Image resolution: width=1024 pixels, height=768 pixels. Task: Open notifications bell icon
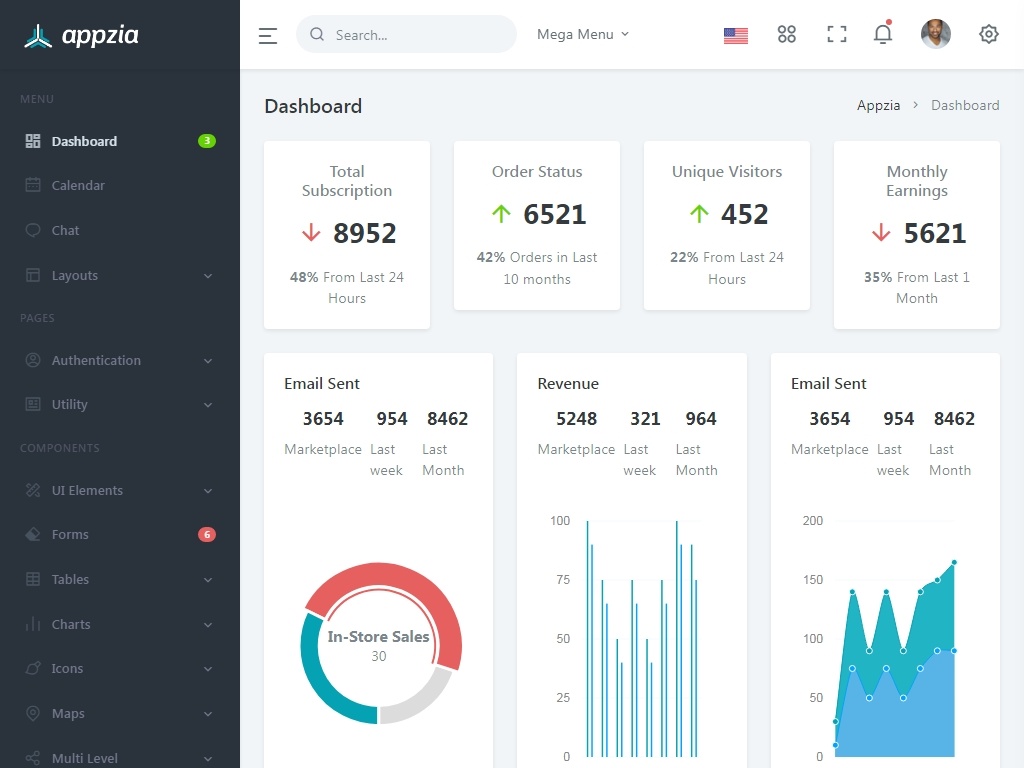[x=883, y=33]
